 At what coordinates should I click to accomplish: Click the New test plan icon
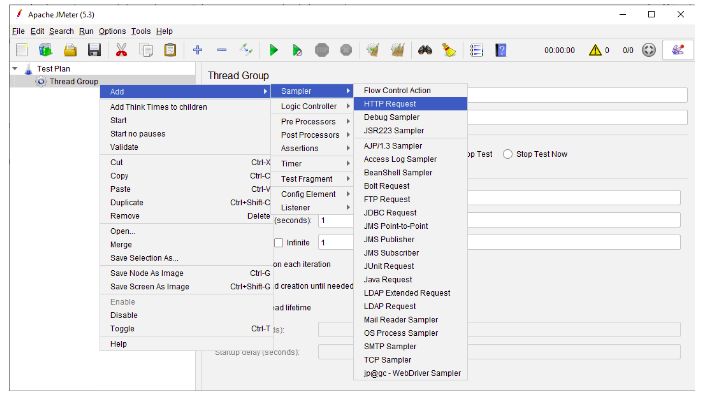pos(22,50)
